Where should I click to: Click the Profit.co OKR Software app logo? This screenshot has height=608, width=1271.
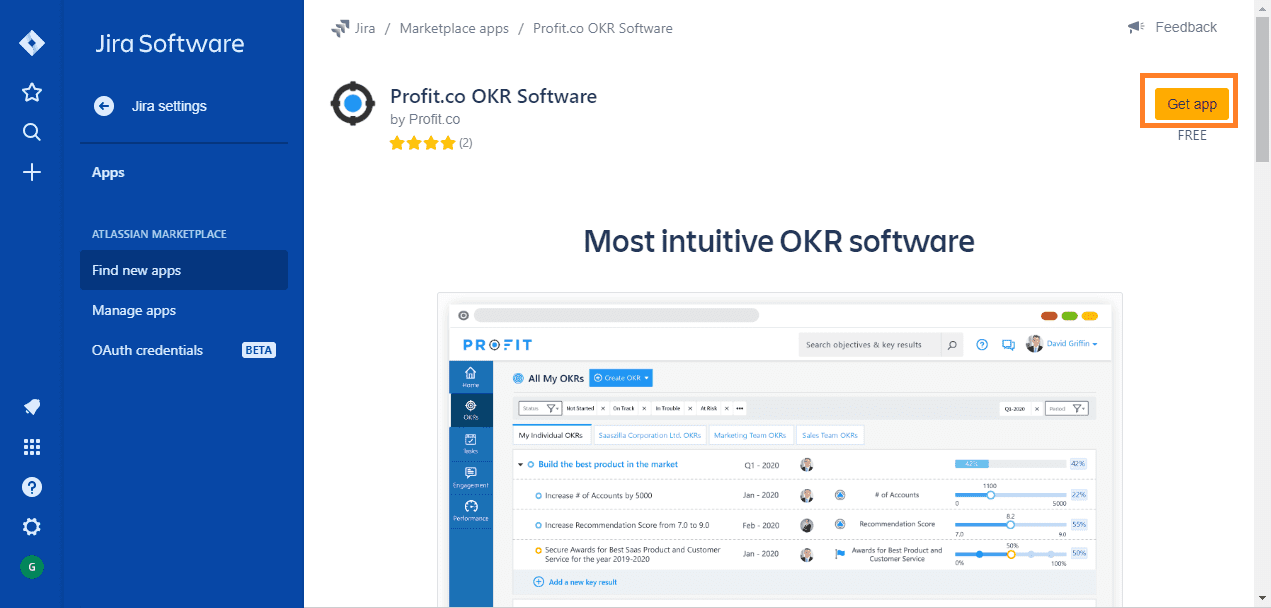[352, 104]
